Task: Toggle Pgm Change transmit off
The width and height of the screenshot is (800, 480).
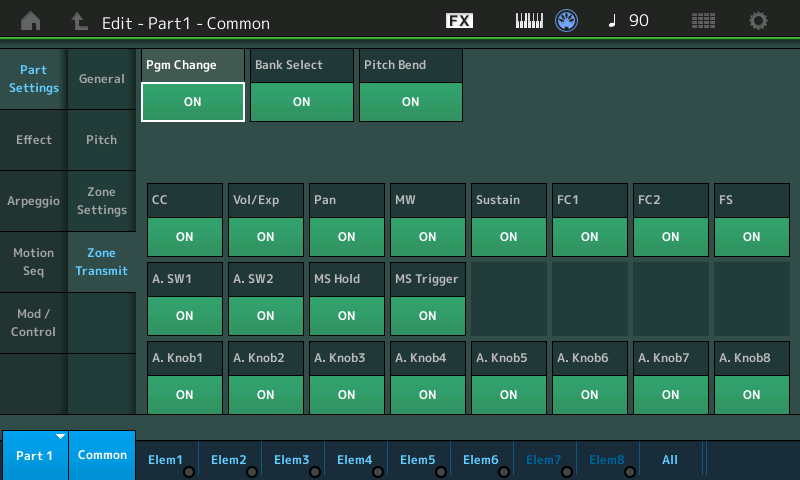Action: (x=193, y=102)
